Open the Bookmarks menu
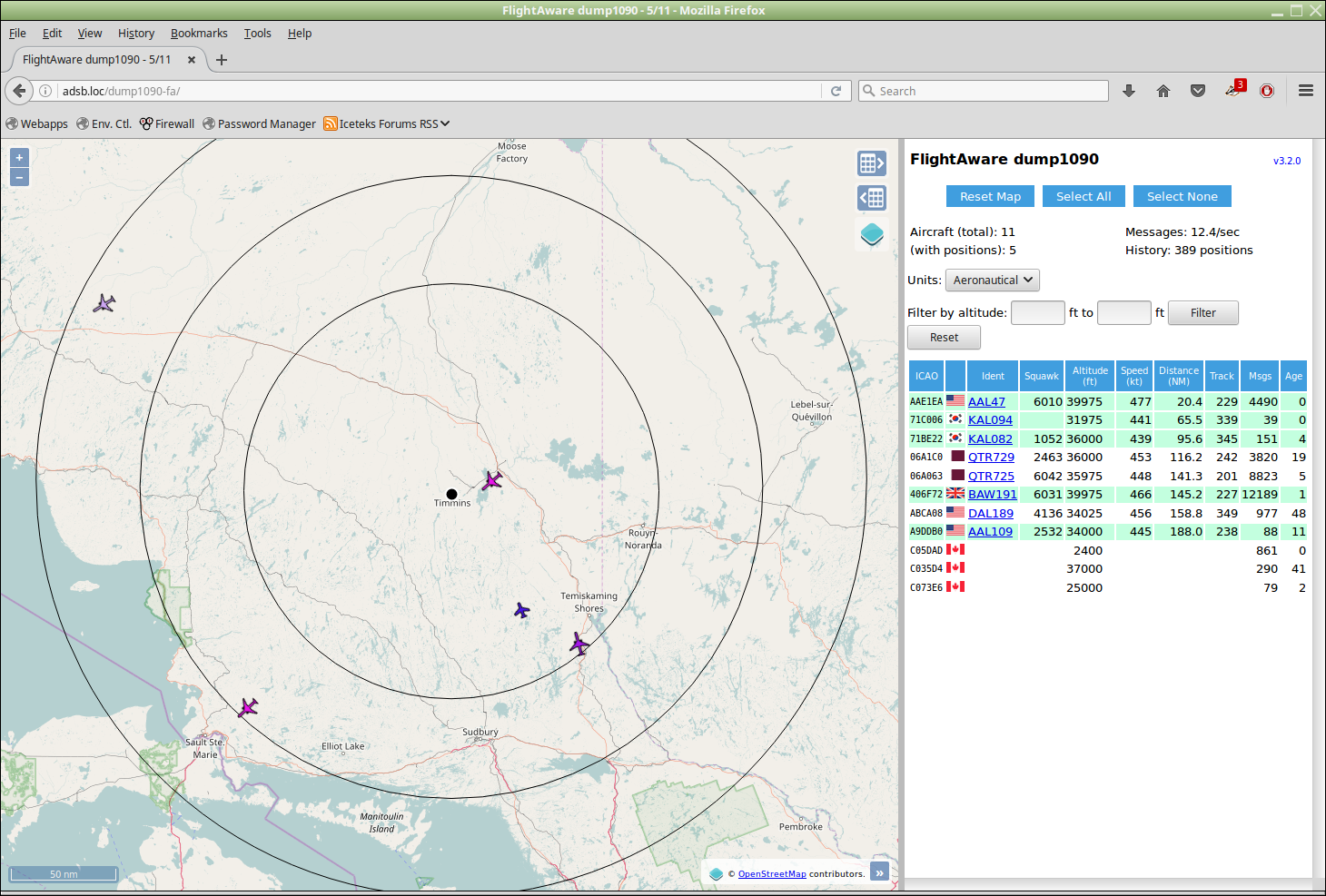This screenshot has height=896, width=1326. (x=199, y=34)
